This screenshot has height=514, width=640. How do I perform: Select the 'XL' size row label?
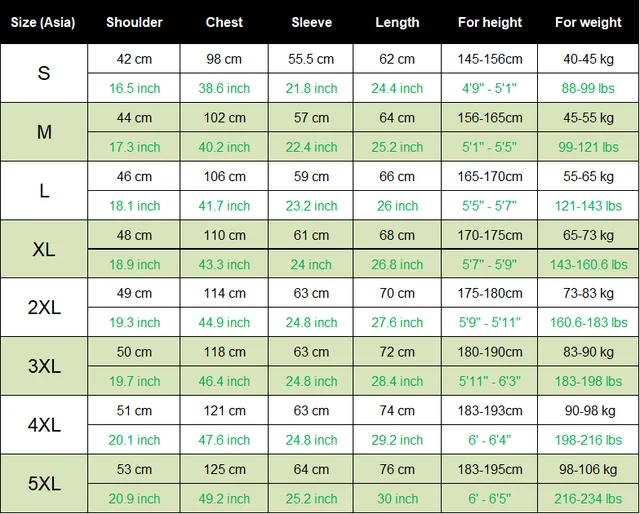pyautogui.click(x=44, y=249)
